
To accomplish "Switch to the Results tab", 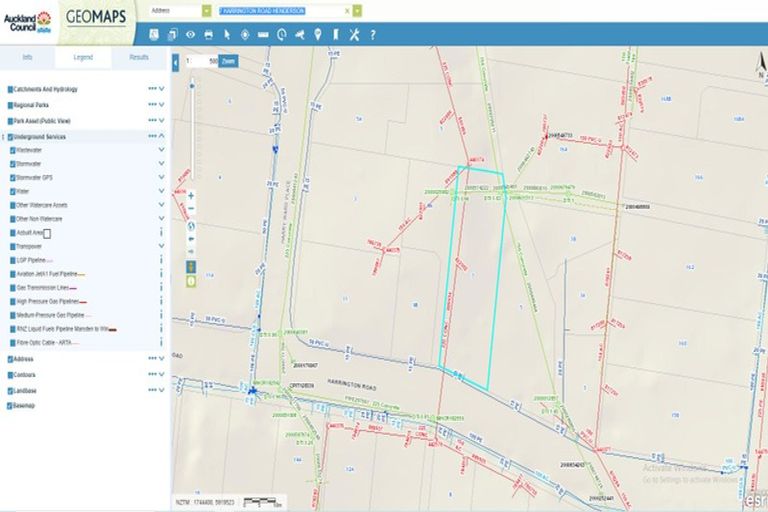I will pyautogui.click(x=138, y=57).
